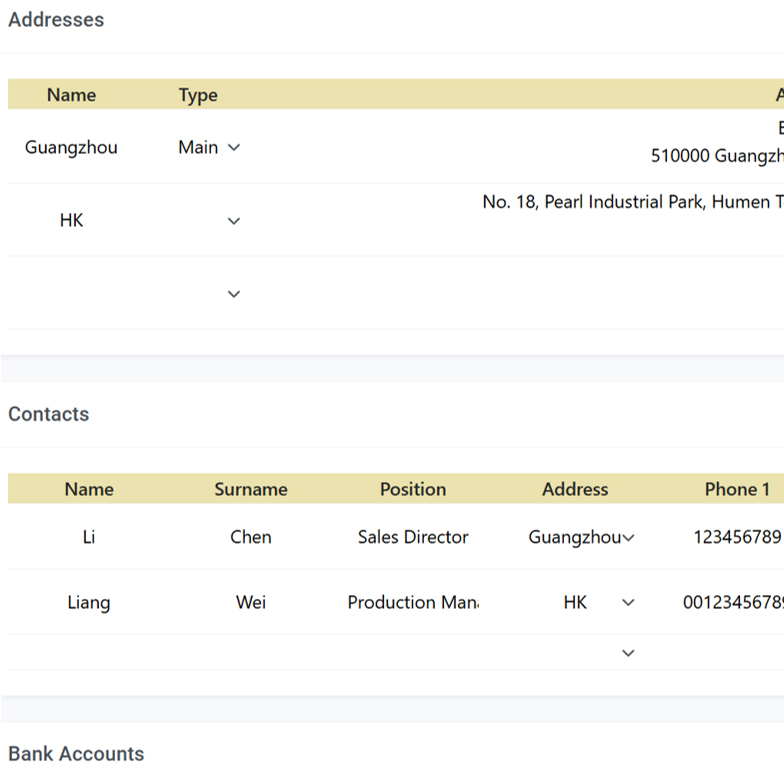Image resolution: width=784 pixels, height=778 pixels.
Task: Edit the Production Manager position field
Action: pyautogui.click(x=413, y=603)
